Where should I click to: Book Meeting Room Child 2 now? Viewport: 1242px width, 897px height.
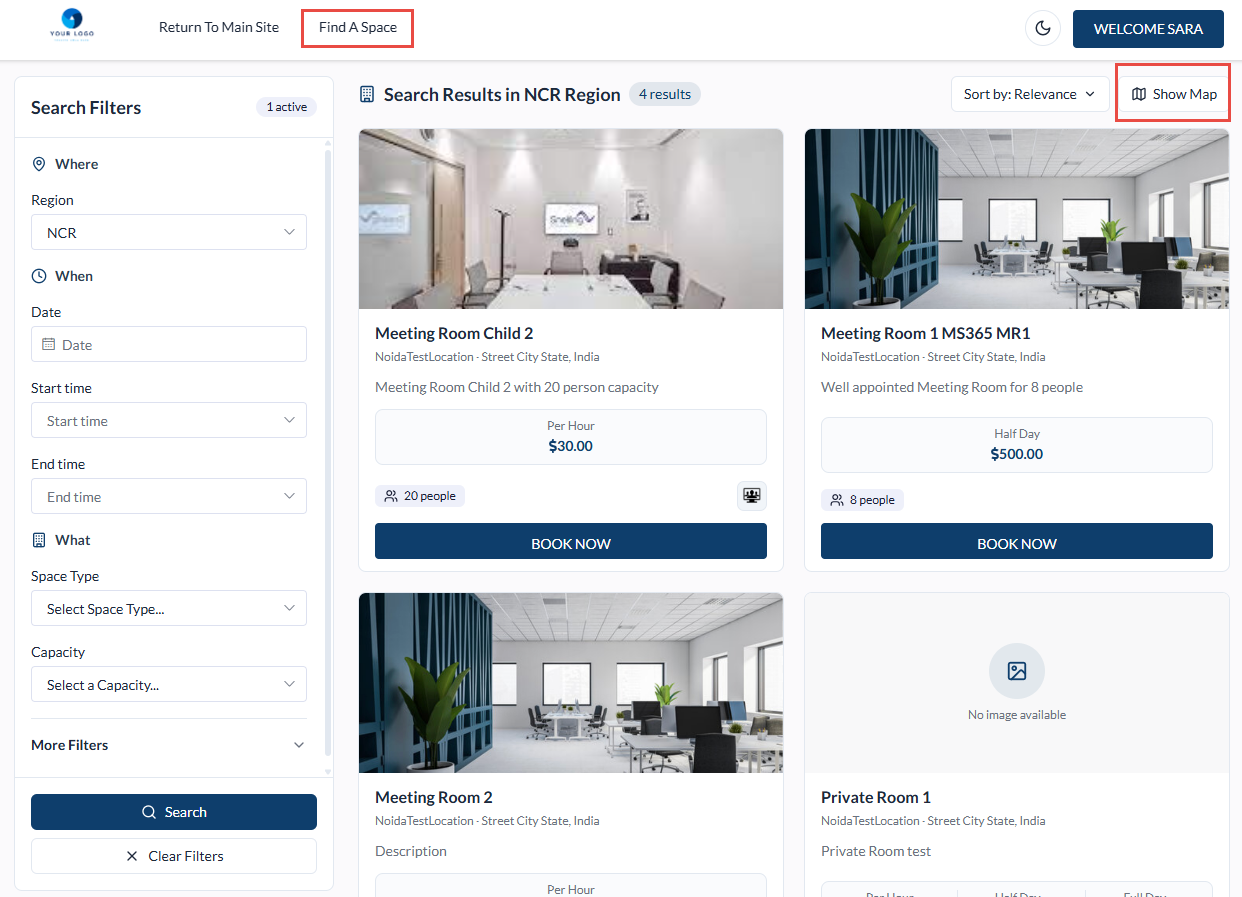[571, 542]
